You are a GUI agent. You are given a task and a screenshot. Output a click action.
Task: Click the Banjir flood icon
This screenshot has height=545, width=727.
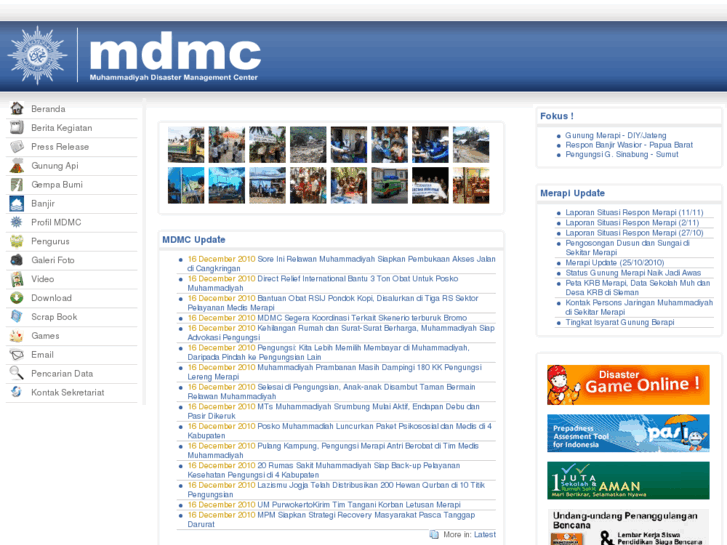click(17, 203)
